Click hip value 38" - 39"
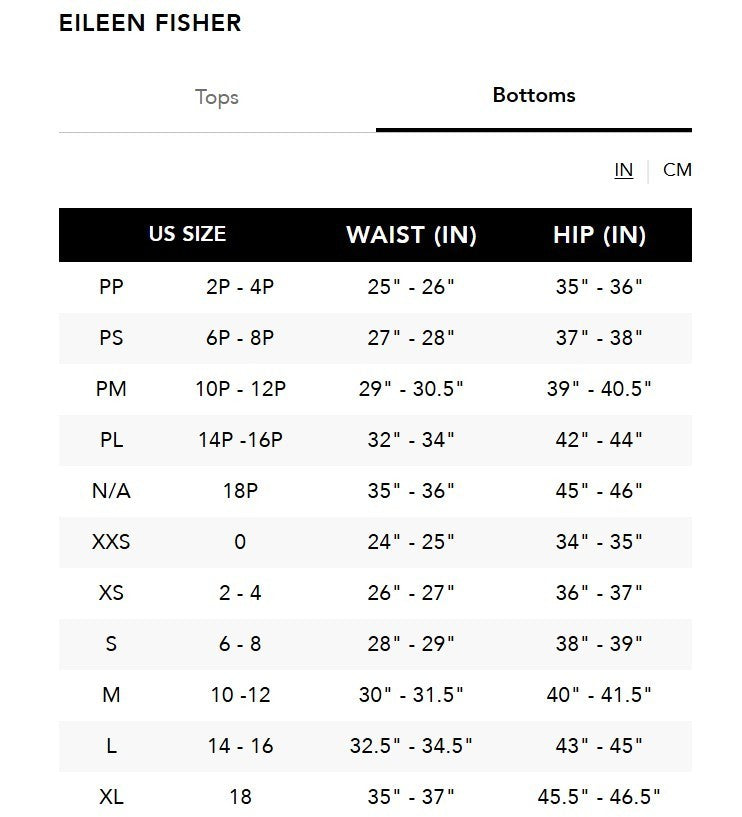 (599, 644)
